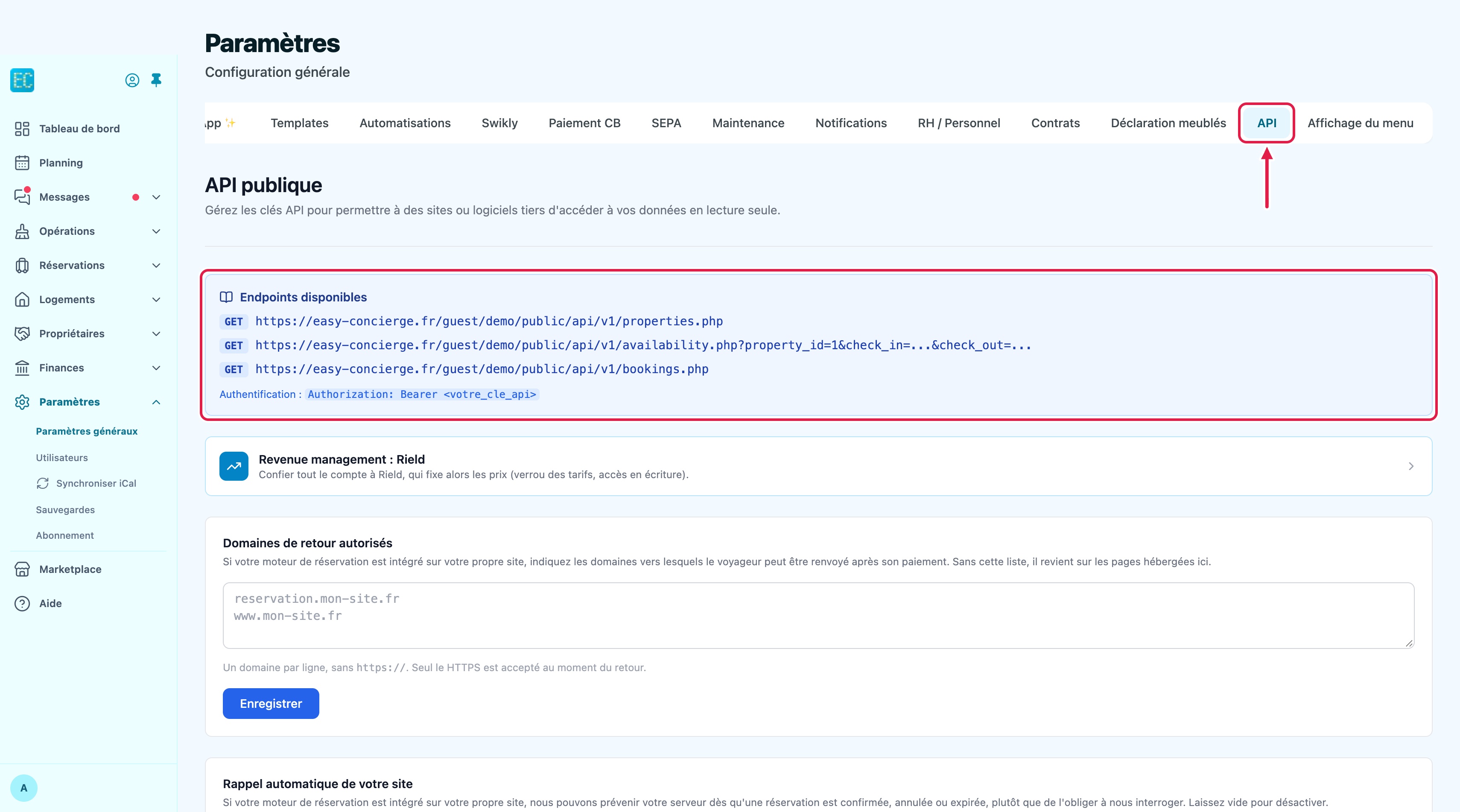Expand the Propriétaires submenu chevron
The height and width of the screenshot is (812, 1460).
(156, 334)
